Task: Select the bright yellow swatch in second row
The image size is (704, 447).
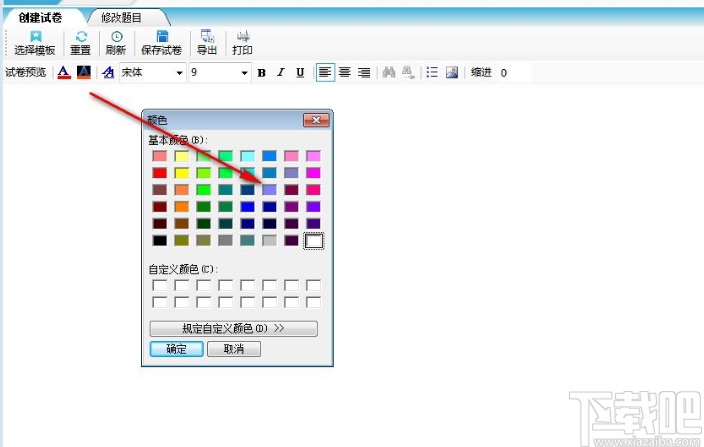Action: pos(181,173)
